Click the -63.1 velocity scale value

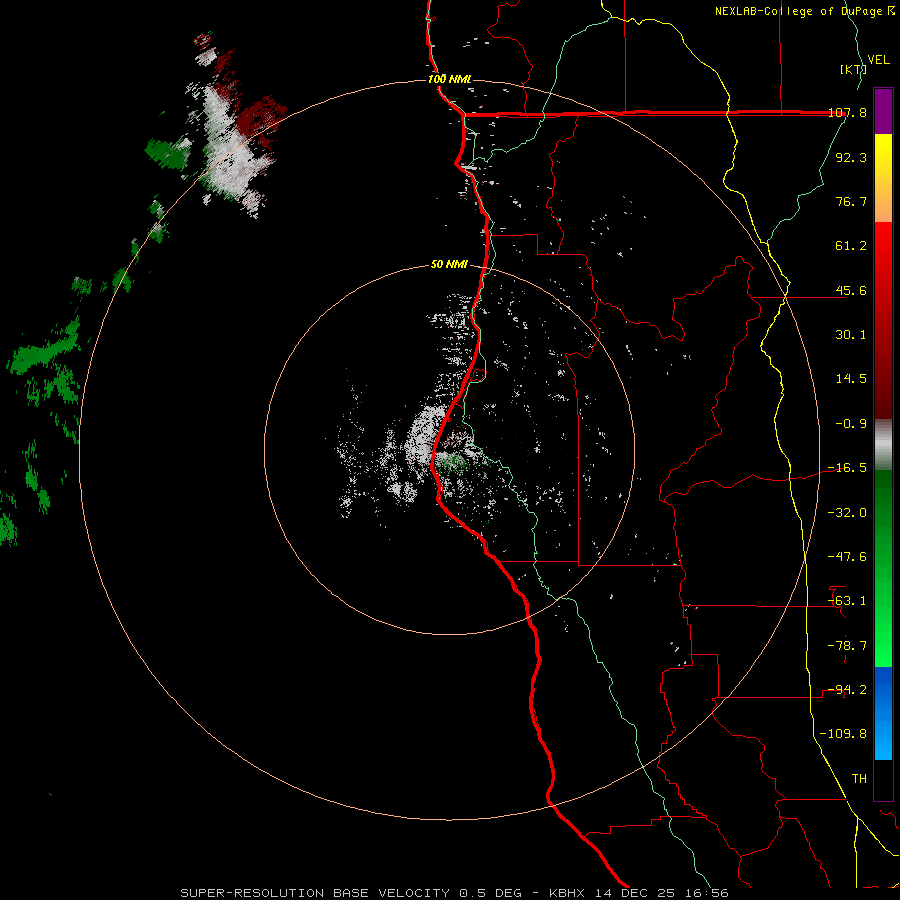[847, 601]
